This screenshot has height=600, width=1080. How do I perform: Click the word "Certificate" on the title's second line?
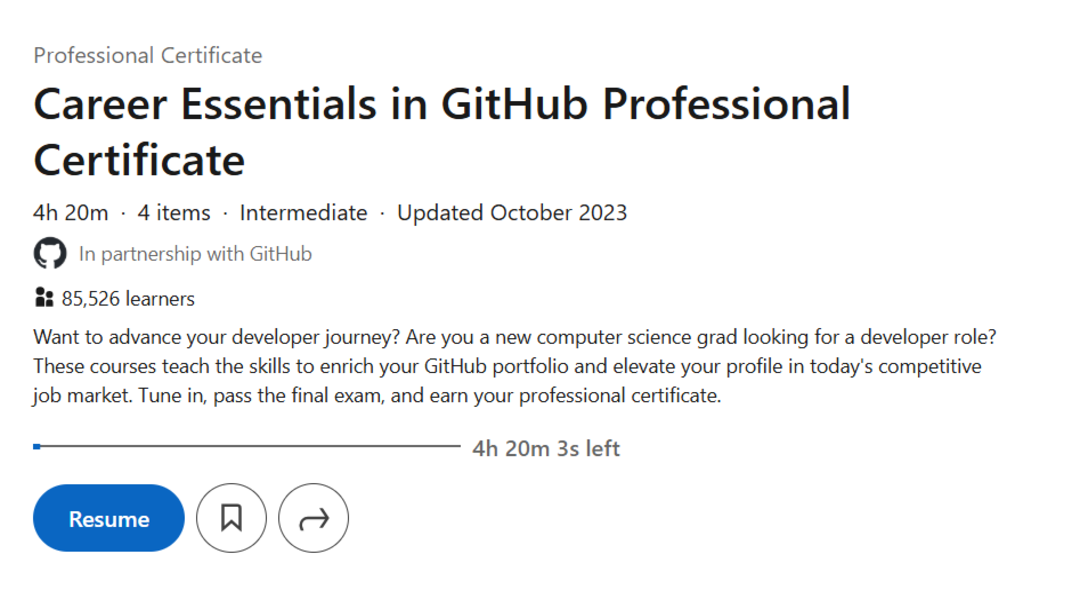139,160
